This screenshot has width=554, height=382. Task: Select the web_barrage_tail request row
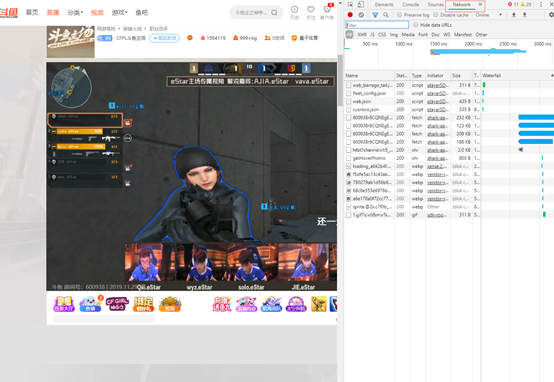click(x=449, y=85)
